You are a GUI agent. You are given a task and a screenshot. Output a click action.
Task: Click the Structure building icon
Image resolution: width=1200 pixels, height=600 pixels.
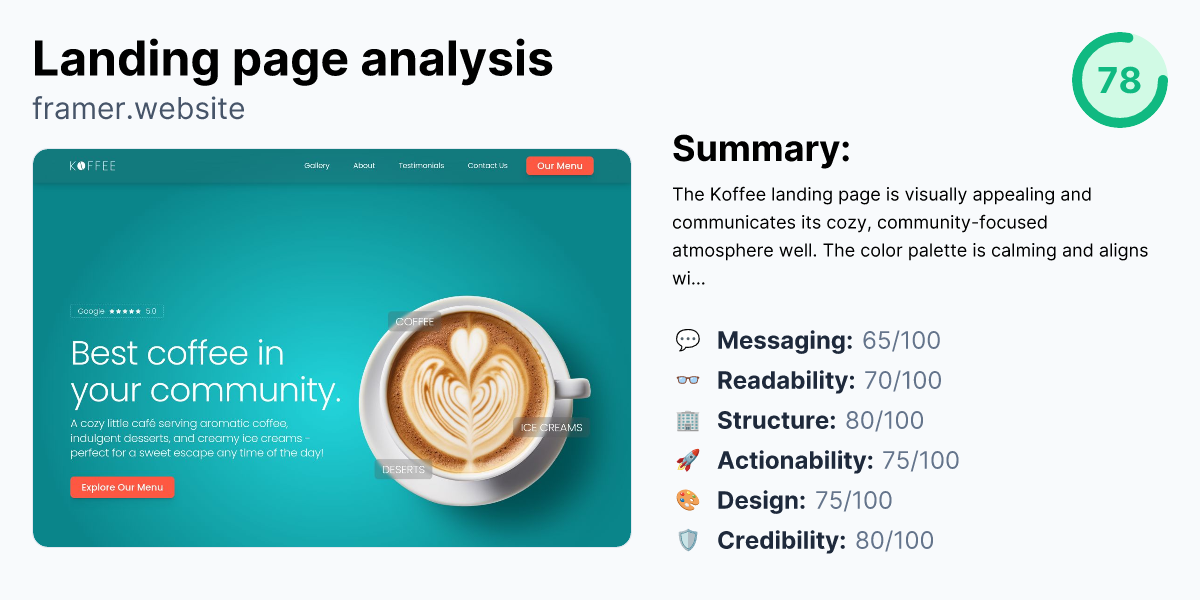click(x=689, y=420)
